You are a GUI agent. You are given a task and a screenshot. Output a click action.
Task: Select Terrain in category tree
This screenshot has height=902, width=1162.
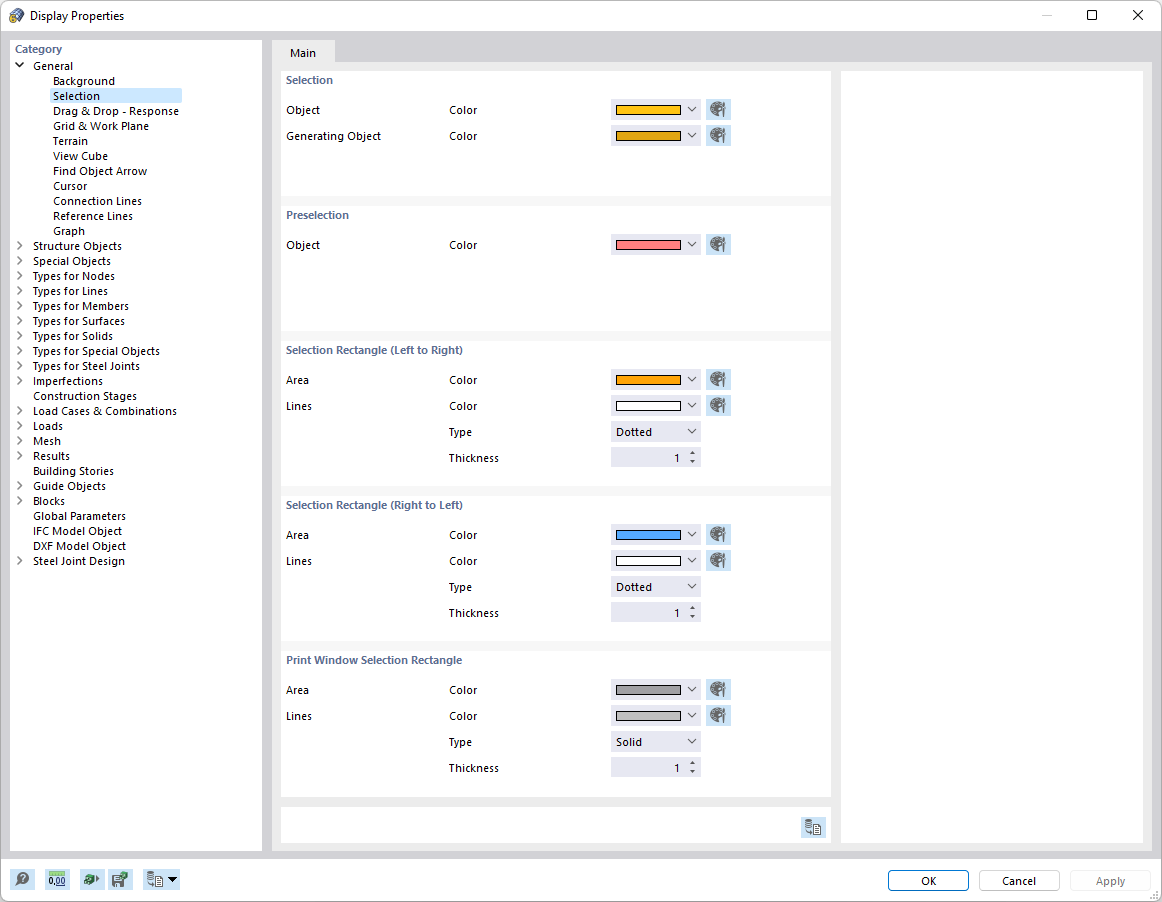click(70, 141)
